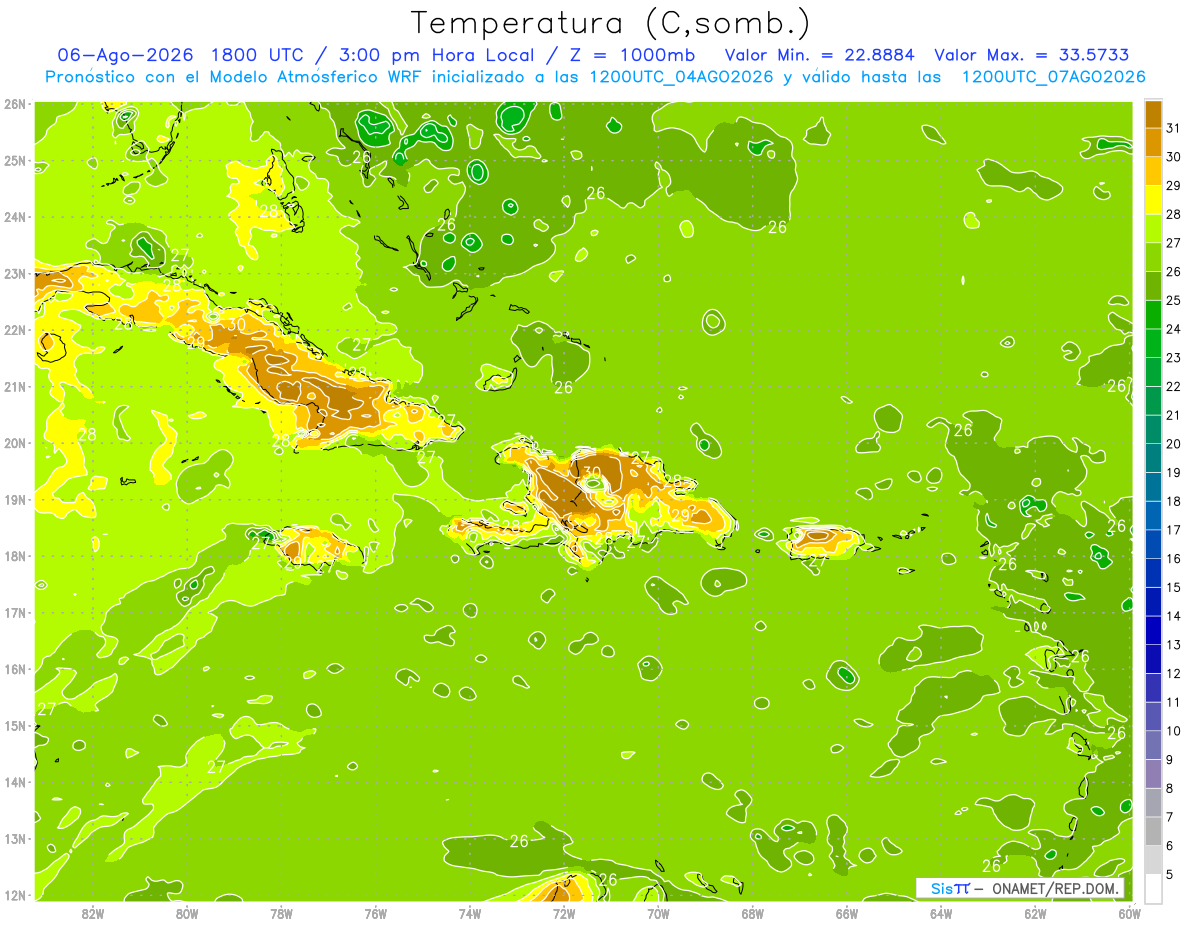The width and height of the screenshot is (1200, 927).
Task: Select the yellow colorbar band between 28 and 29
Action: coord(1153,200)
